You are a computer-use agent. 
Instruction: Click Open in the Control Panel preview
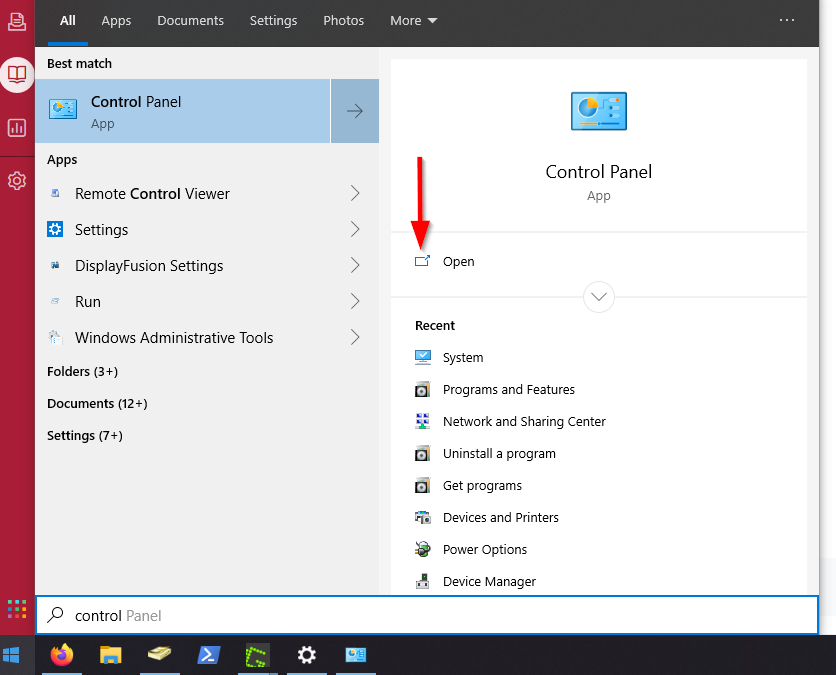point(459,262)
